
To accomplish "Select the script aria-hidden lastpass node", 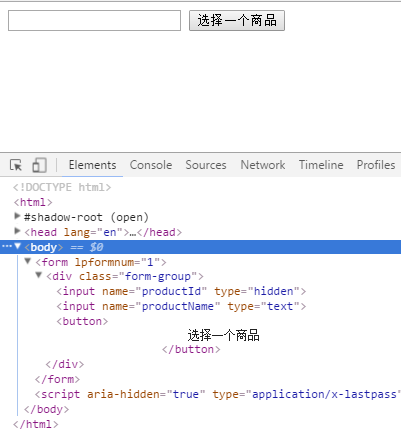I will pos(218,394).
